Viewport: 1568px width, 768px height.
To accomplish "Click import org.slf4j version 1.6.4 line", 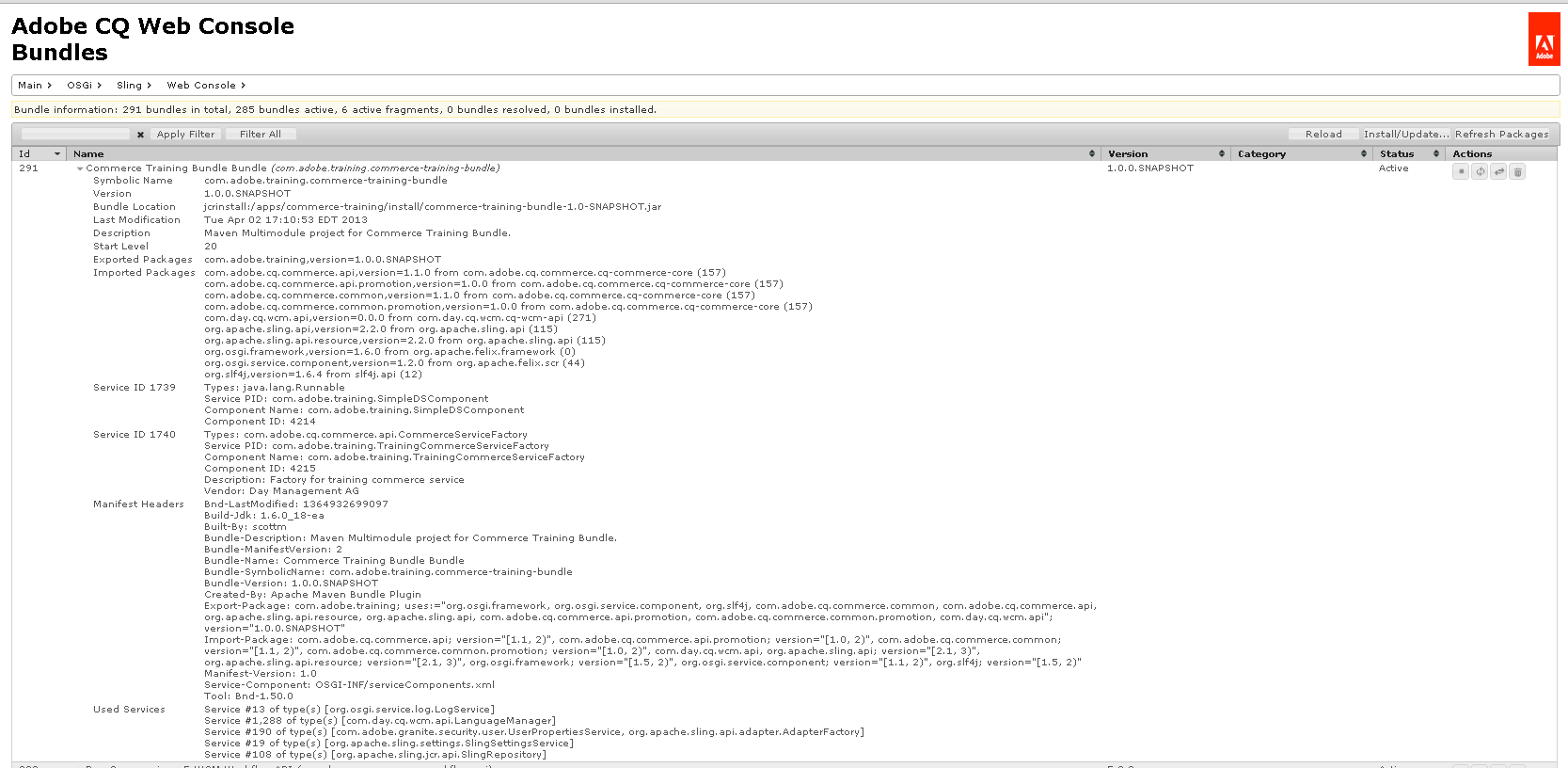I will (x=313, y=375).
